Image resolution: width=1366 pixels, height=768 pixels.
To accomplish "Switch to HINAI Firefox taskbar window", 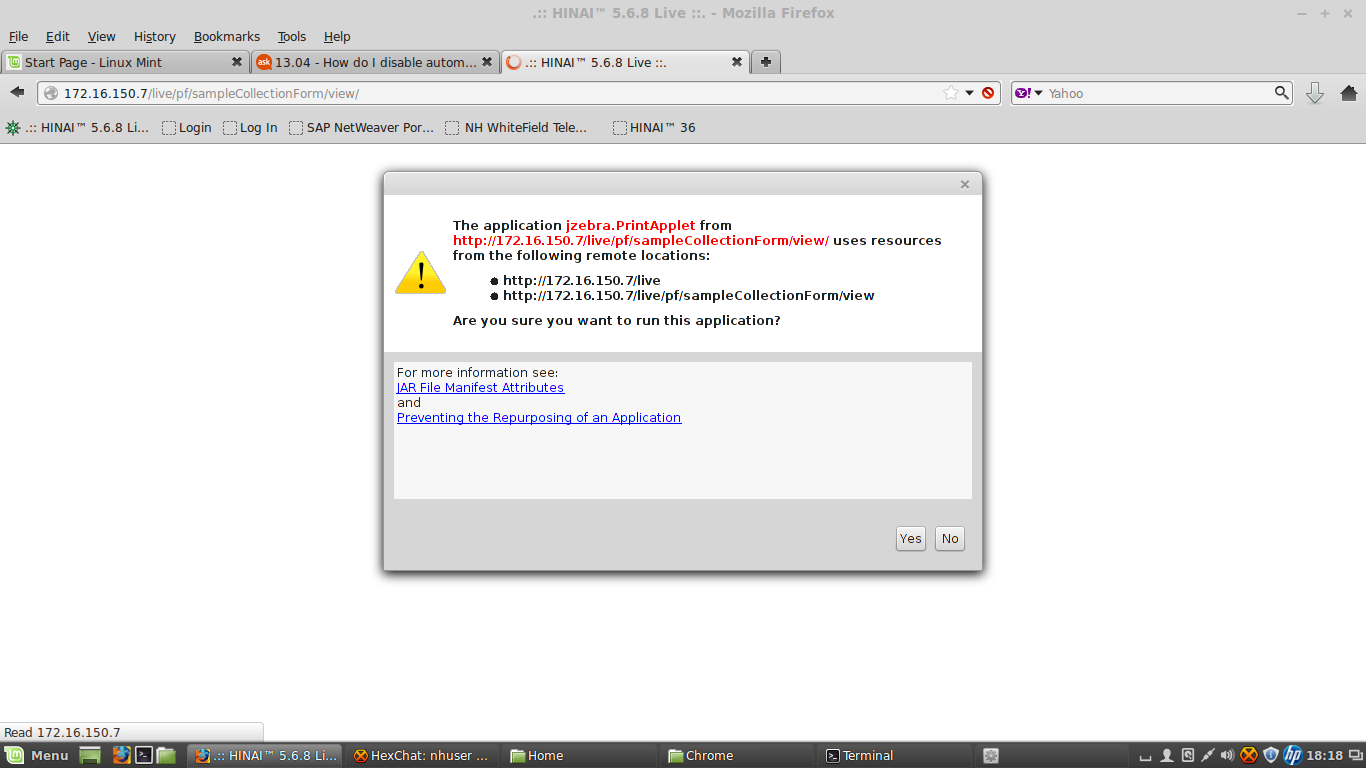I will (265, 755).
